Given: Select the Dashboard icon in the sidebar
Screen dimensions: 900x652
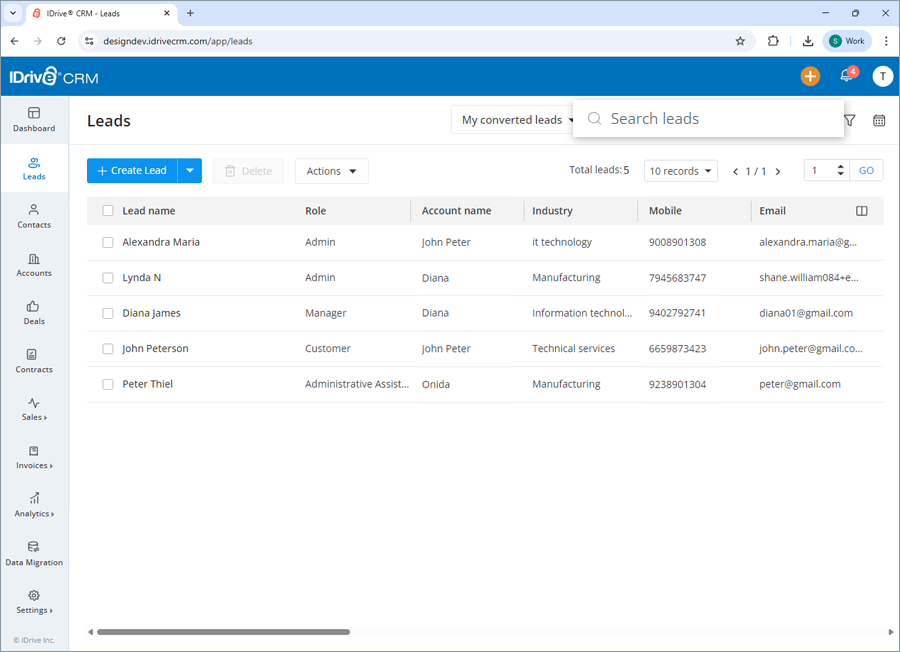Looking at the screenshot, I should click(x=33, y=117).
